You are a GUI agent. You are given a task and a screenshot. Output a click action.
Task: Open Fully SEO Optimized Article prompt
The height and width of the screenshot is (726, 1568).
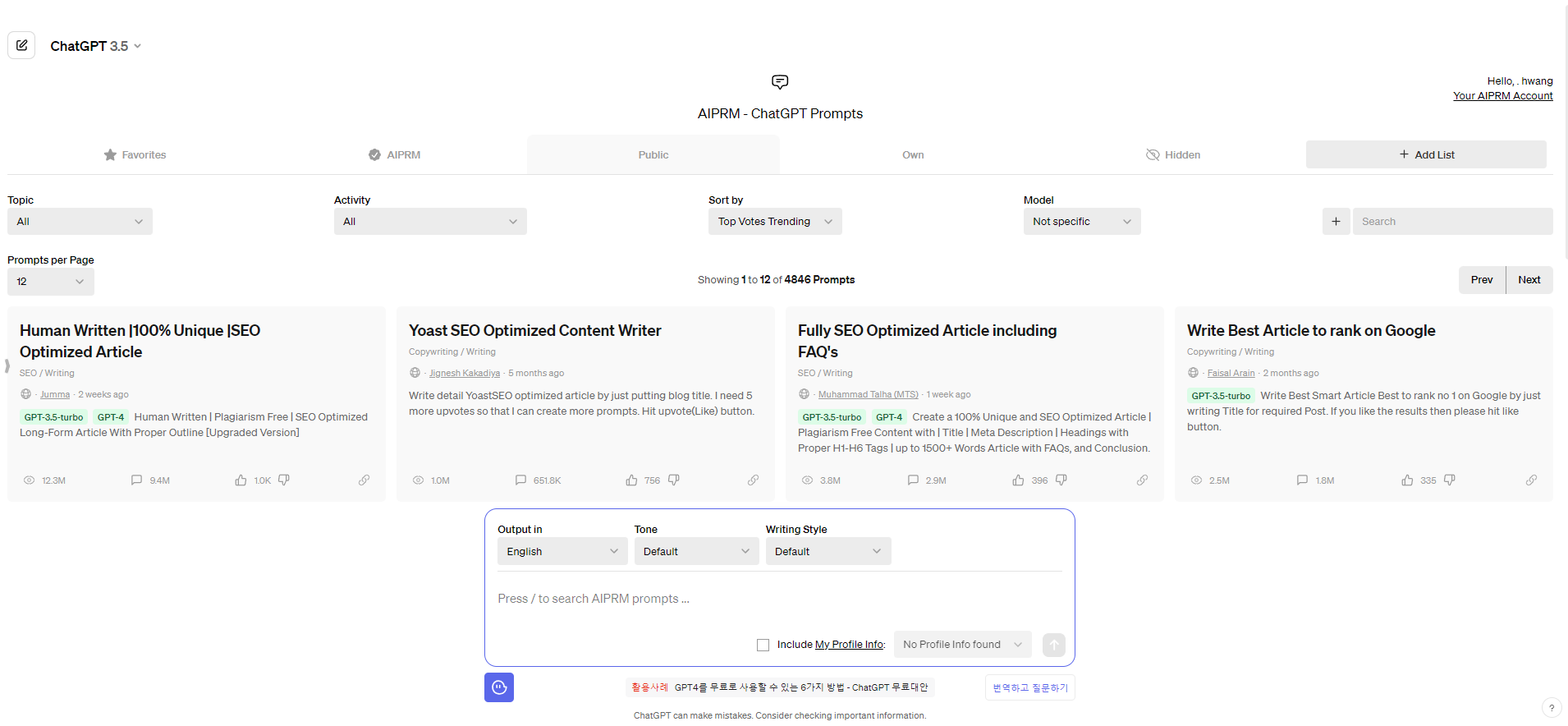click(x=927, y=341)
